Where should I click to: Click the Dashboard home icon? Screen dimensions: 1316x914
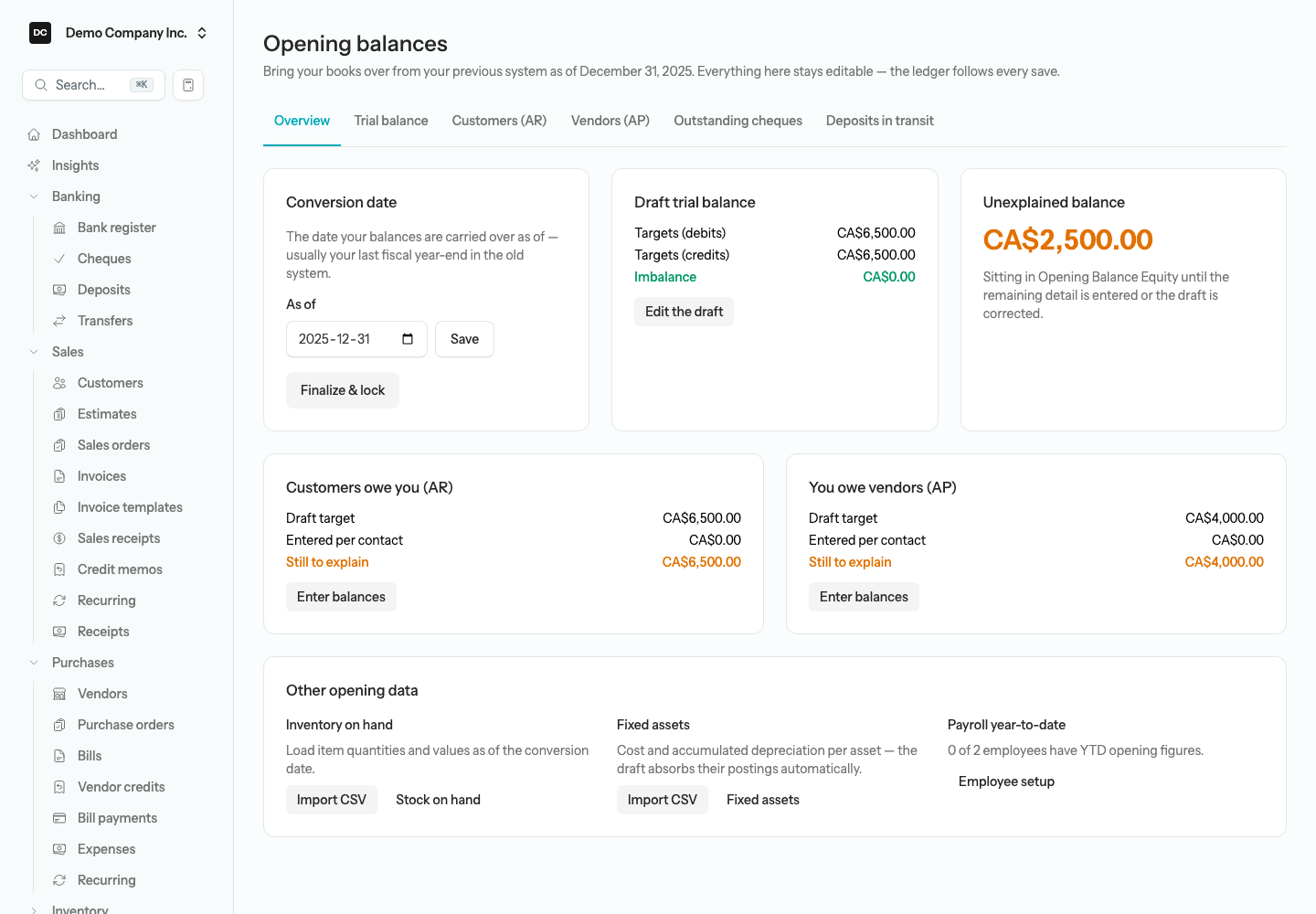pos(34,134)
